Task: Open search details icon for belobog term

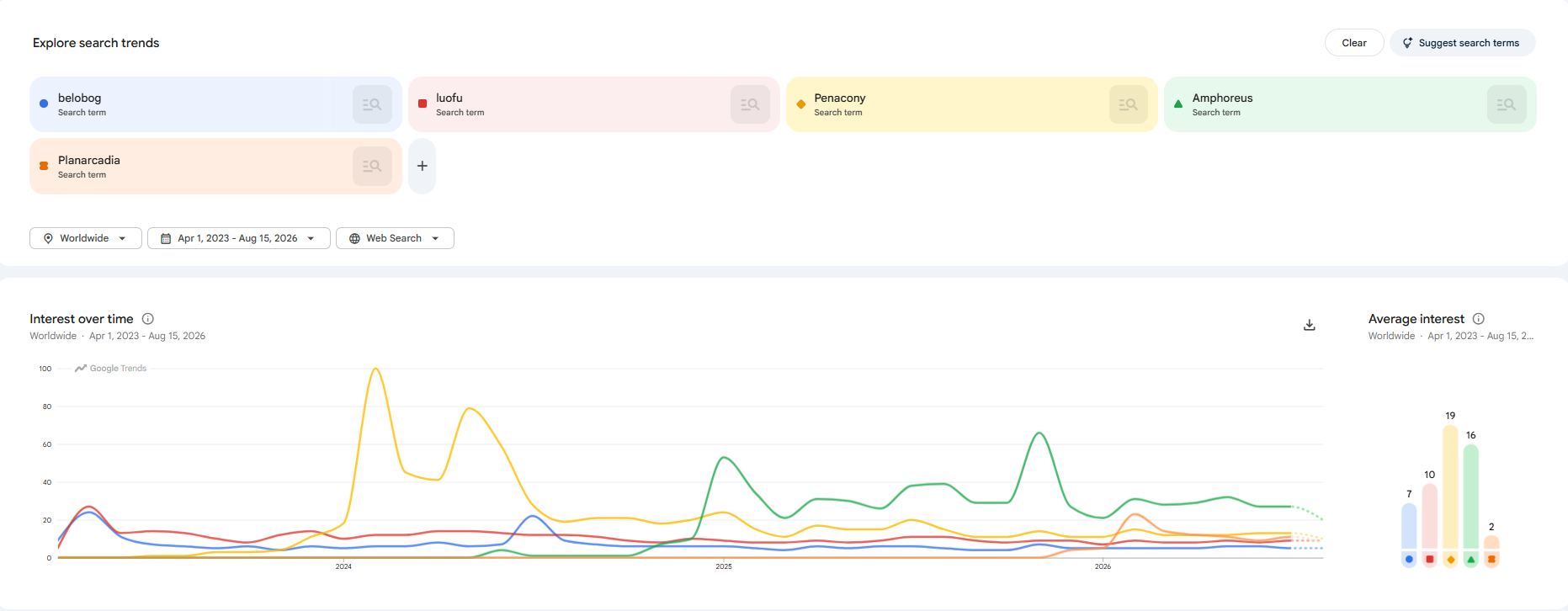Action: pyautogui.click(x=372, y=104)
